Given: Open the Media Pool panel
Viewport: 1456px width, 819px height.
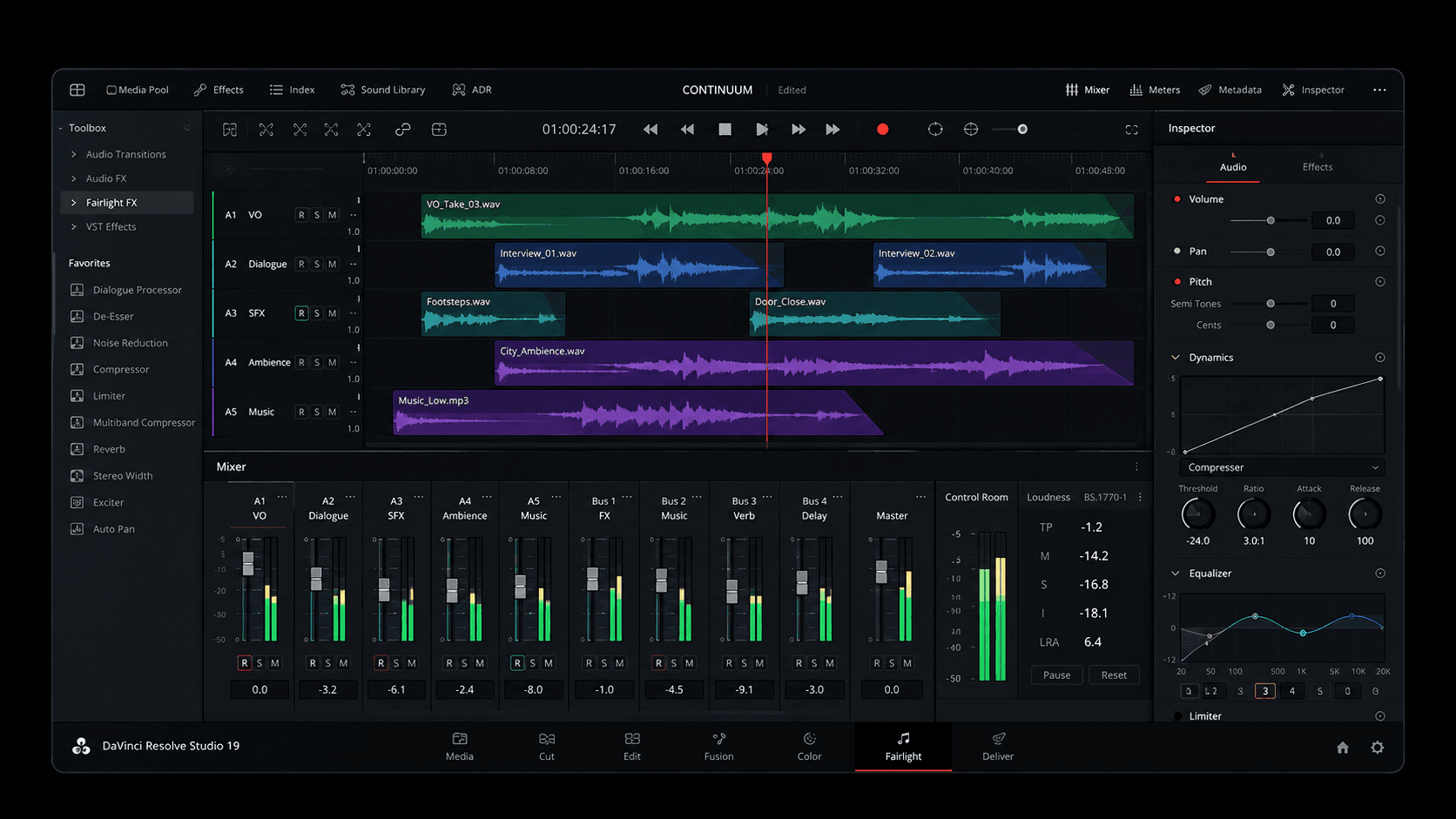Looking at the screenshot, I should click(138, 90).
